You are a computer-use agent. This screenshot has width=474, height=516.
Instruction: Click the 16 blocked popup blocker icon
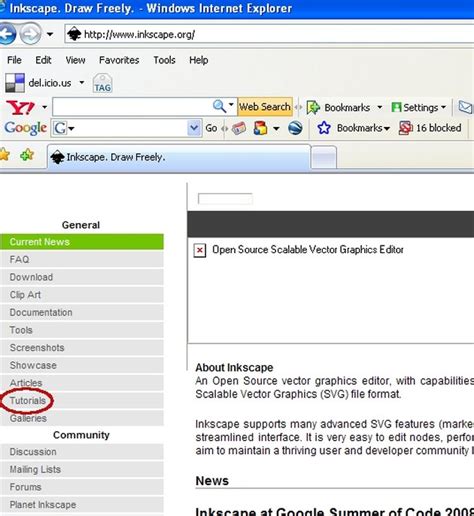pyautogui.click(x=405, y=128)
